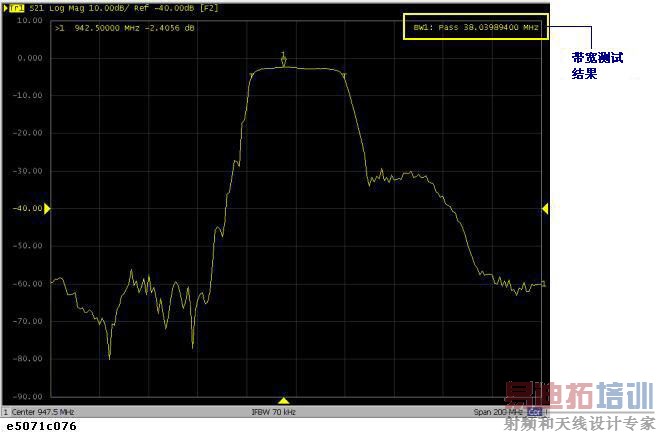Viewport: 658px width, 433px height.
Task: Click the -10.00 Y-axis label
Action: tap(28, 96)
